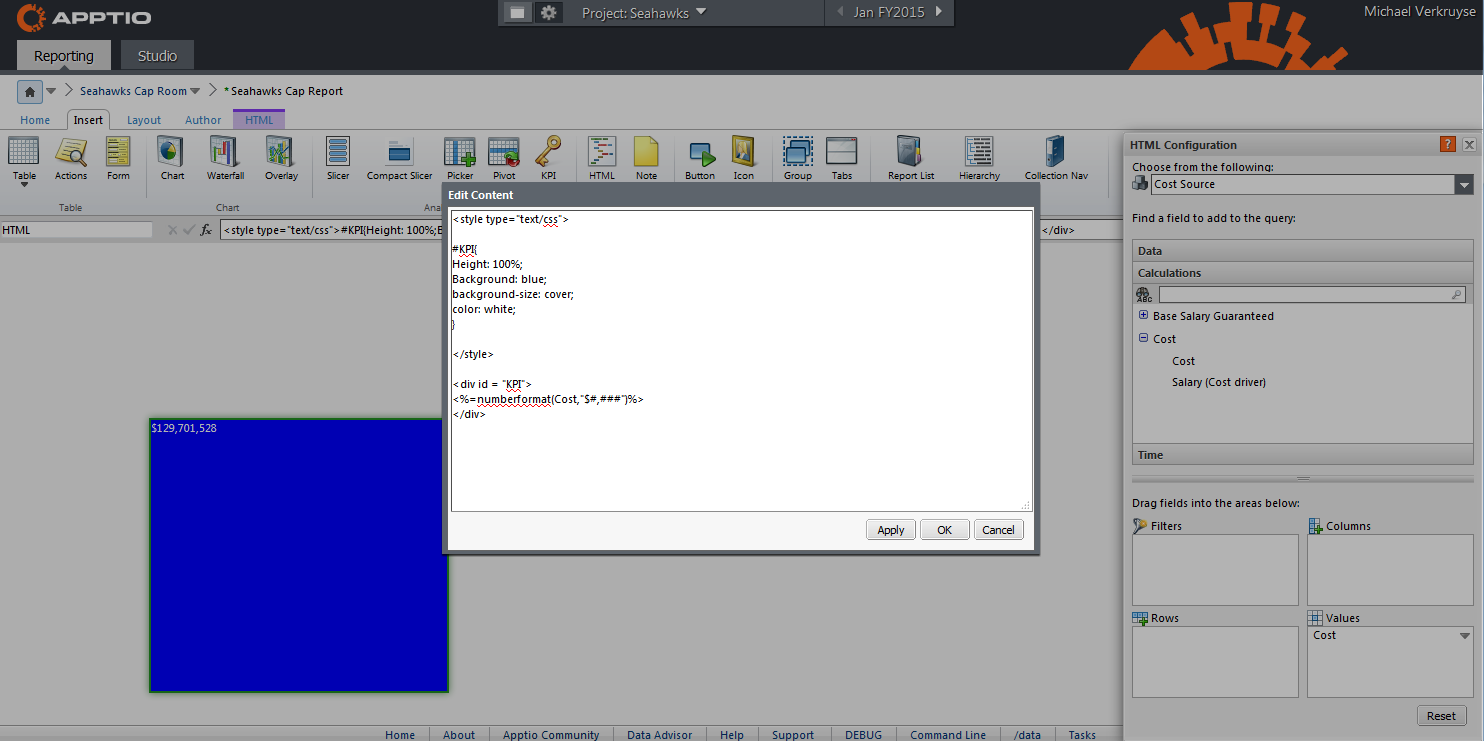The height and width of the screenshot is (741, 1484).
Task: Select the Insert ribbon tab
Action: [x=88, y=120]
